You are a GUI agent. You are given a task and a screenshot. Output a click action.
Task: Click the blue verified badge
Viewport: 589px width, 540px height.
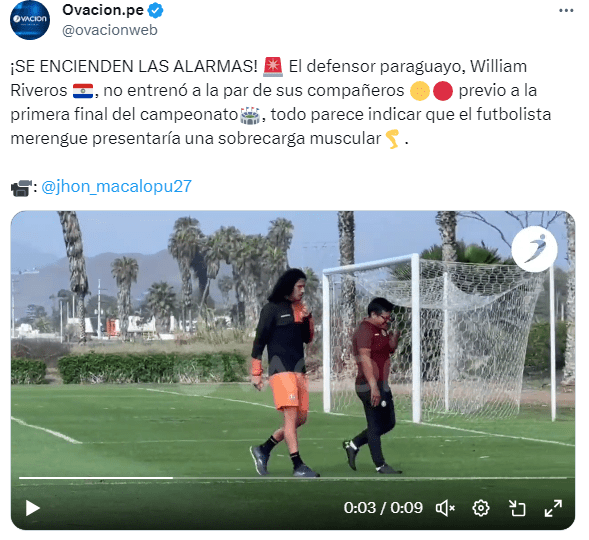[155, 11]
